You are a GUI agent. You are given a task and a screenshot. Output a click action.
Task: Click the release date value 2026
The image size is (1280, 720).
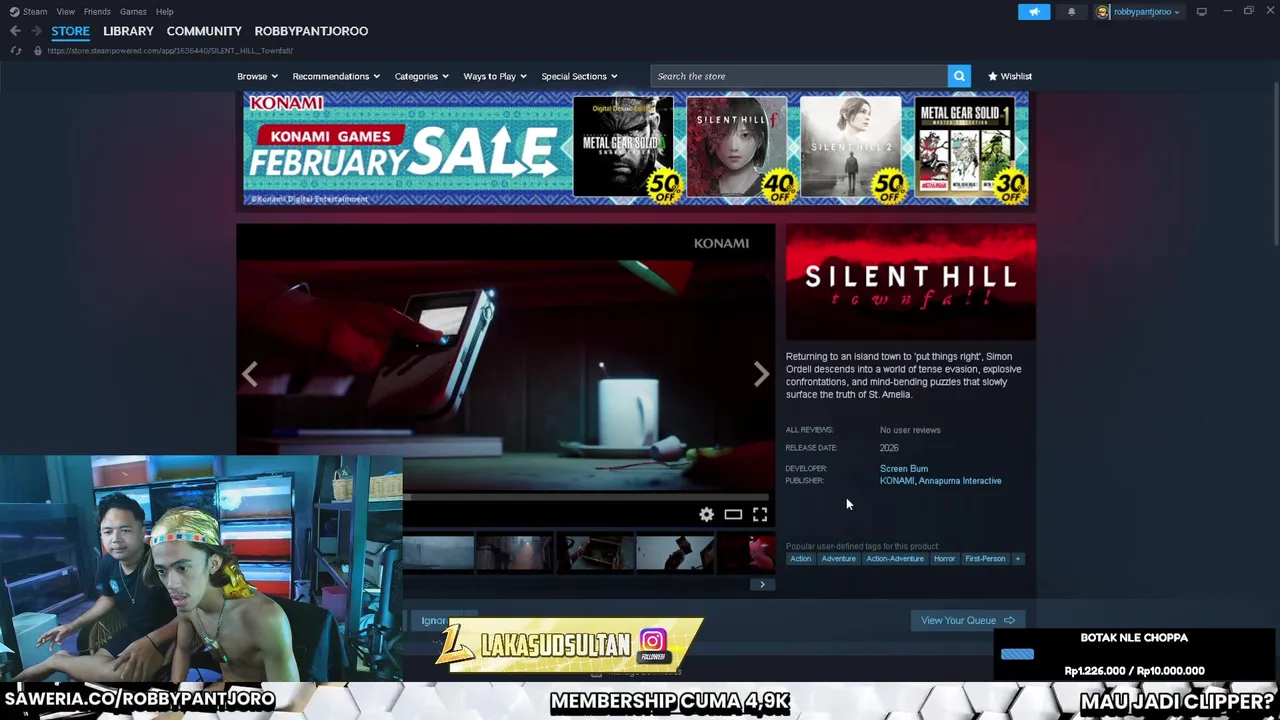889,448
